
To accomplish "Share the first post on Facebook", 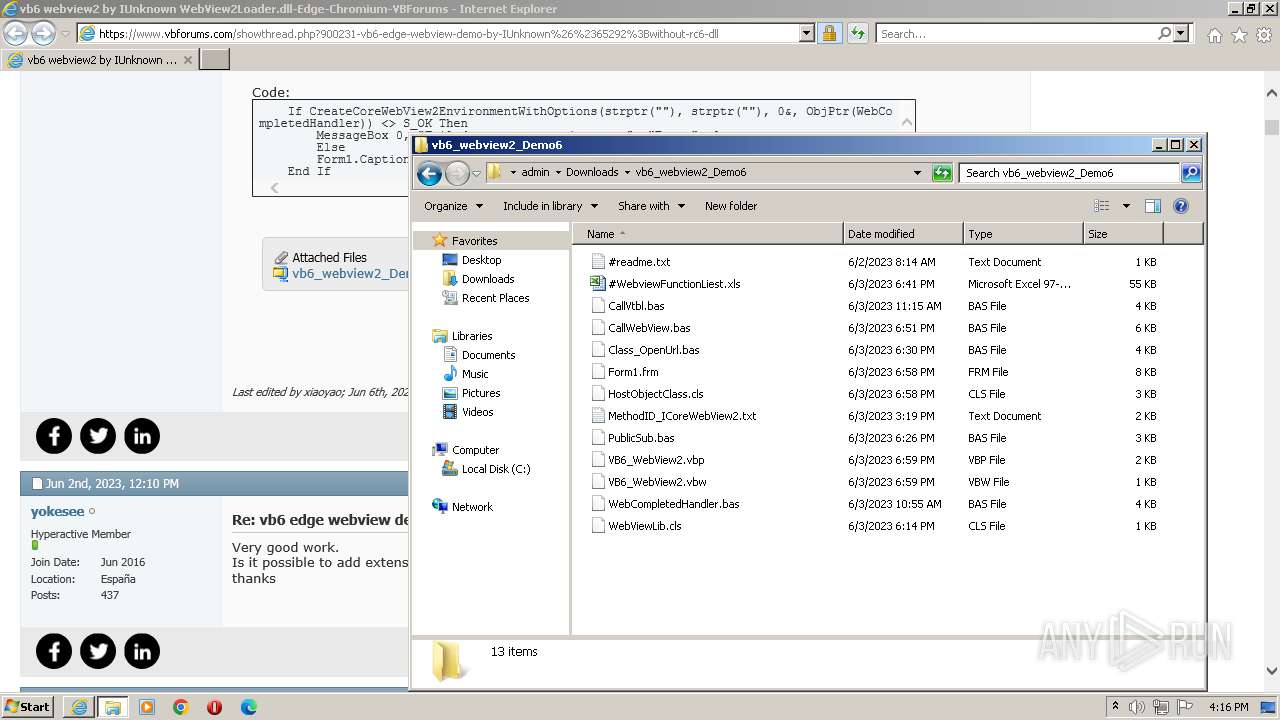I will [54, 436].
